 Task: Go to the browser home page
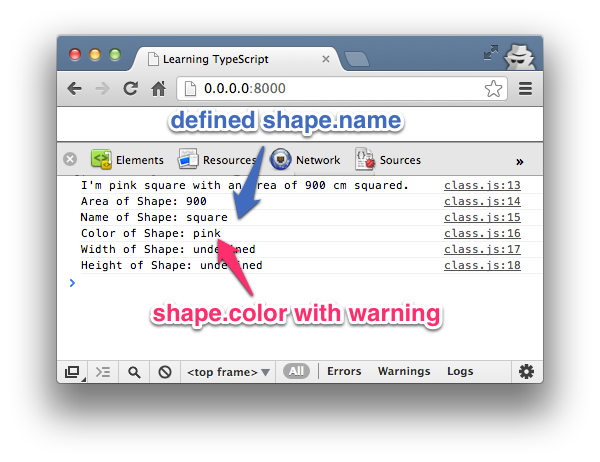pos(158,89)
